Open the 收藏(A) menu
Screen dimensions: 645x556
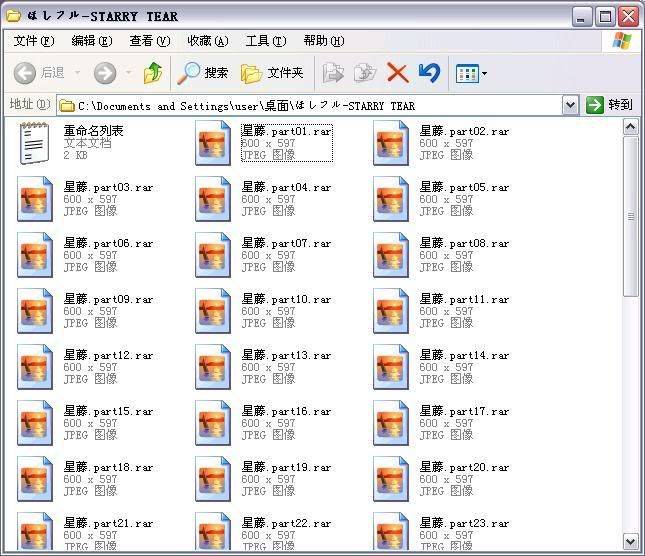208,41
